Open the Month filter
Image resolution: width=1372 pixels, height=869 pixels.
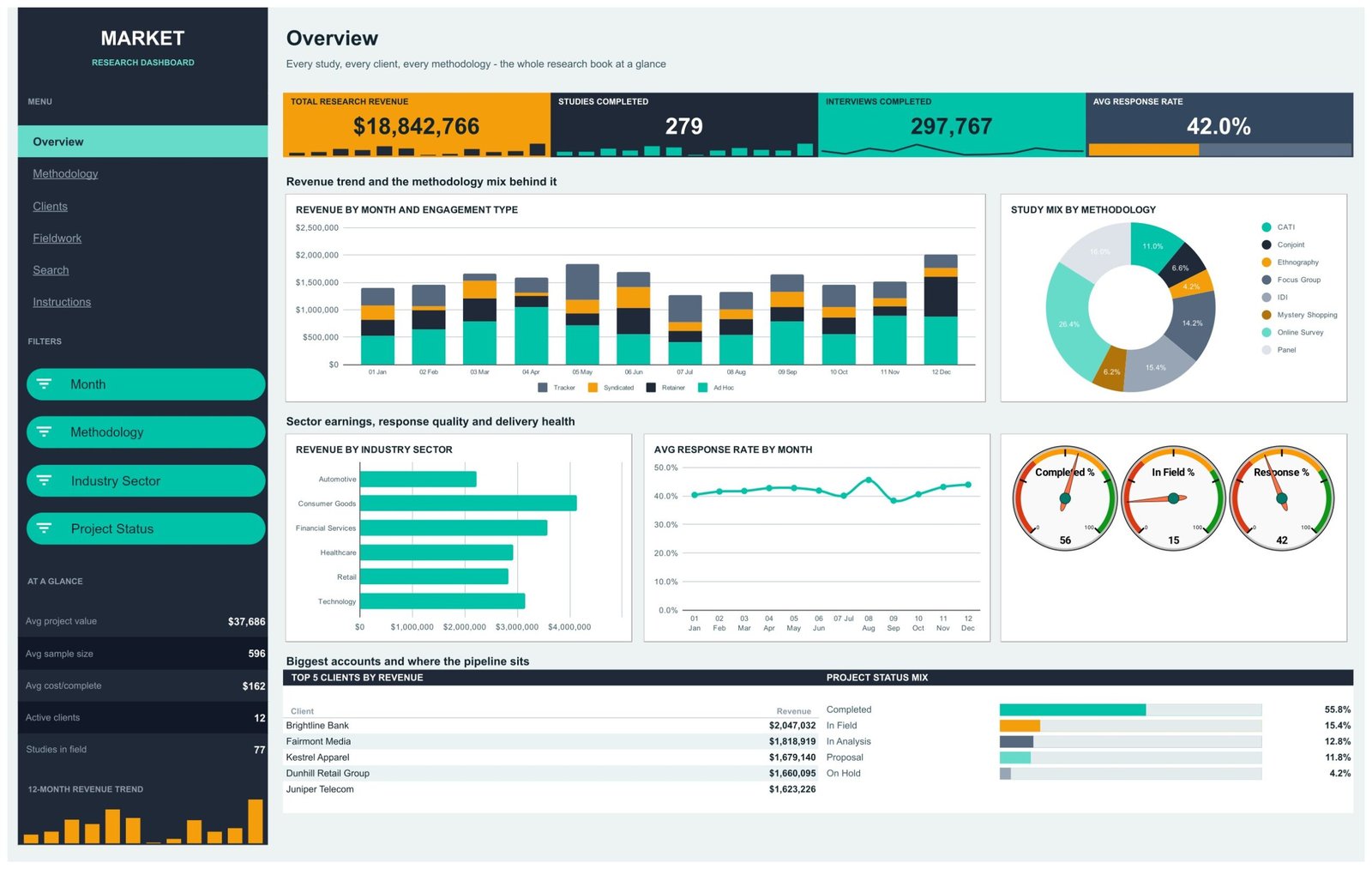pyautogui.click(x=146, y=384)
